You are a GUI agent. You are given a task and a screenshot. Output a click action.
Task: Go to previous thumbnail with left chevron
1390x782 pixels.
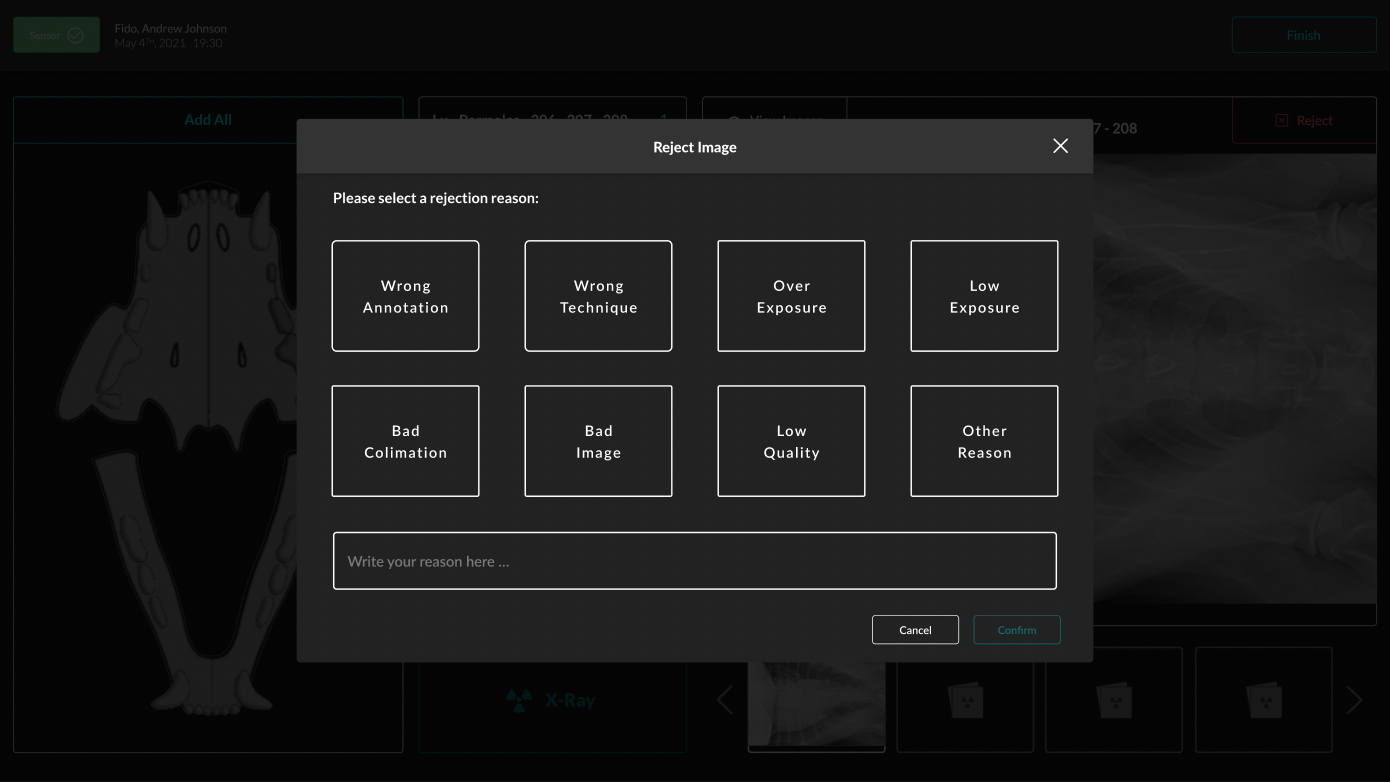tap(726, 700)
